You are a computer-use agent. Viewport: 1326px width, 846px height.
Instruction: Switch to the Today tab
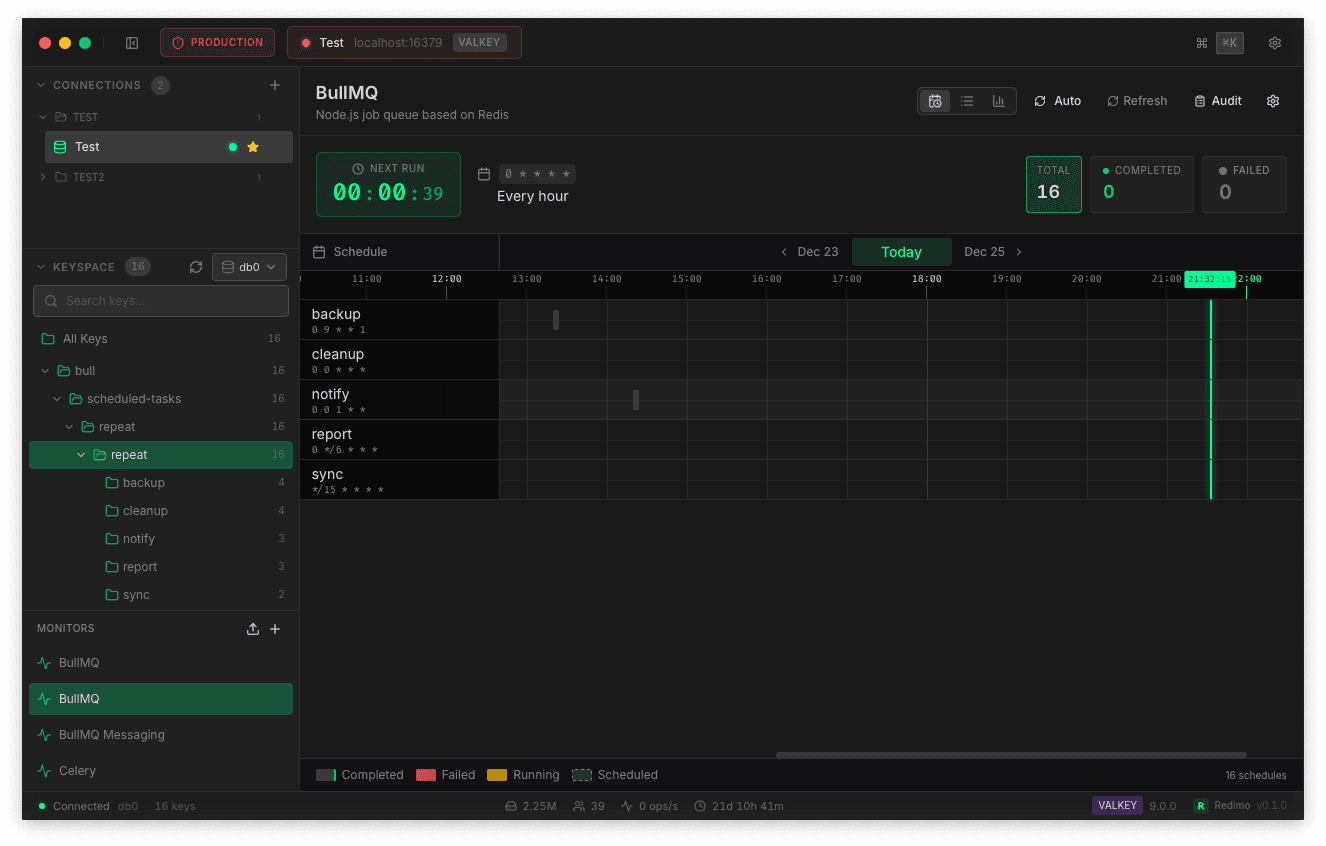point(901,251)
